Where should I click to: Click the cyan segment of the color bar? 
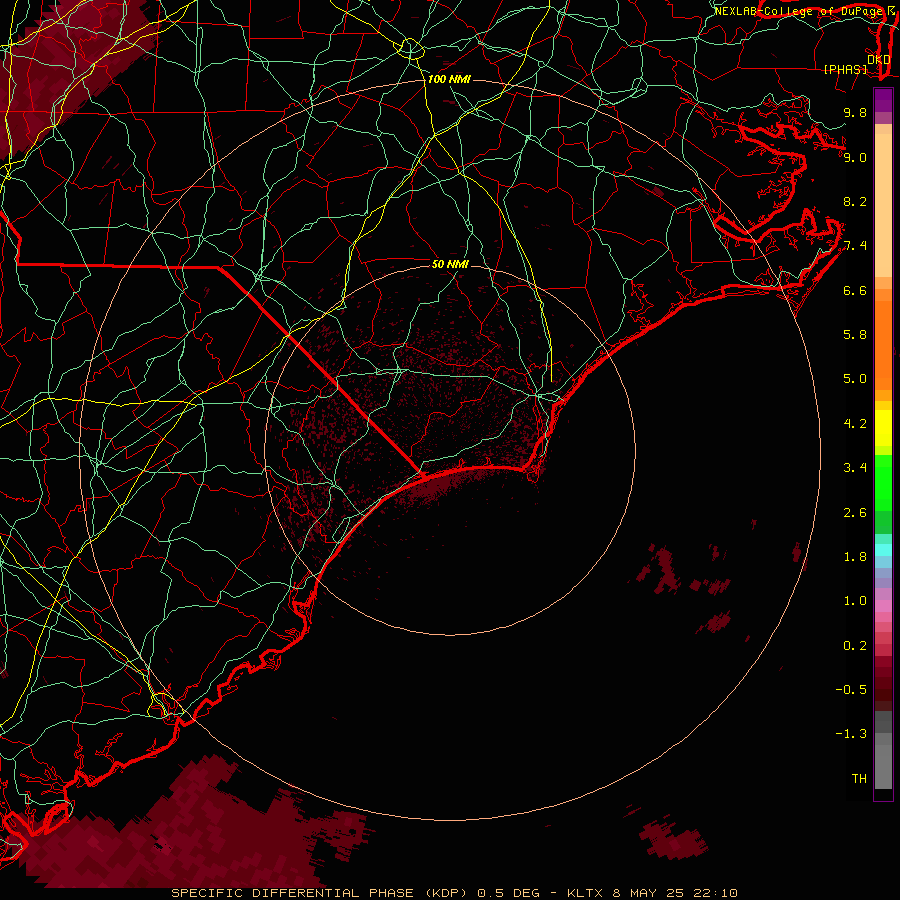point(883,550)
